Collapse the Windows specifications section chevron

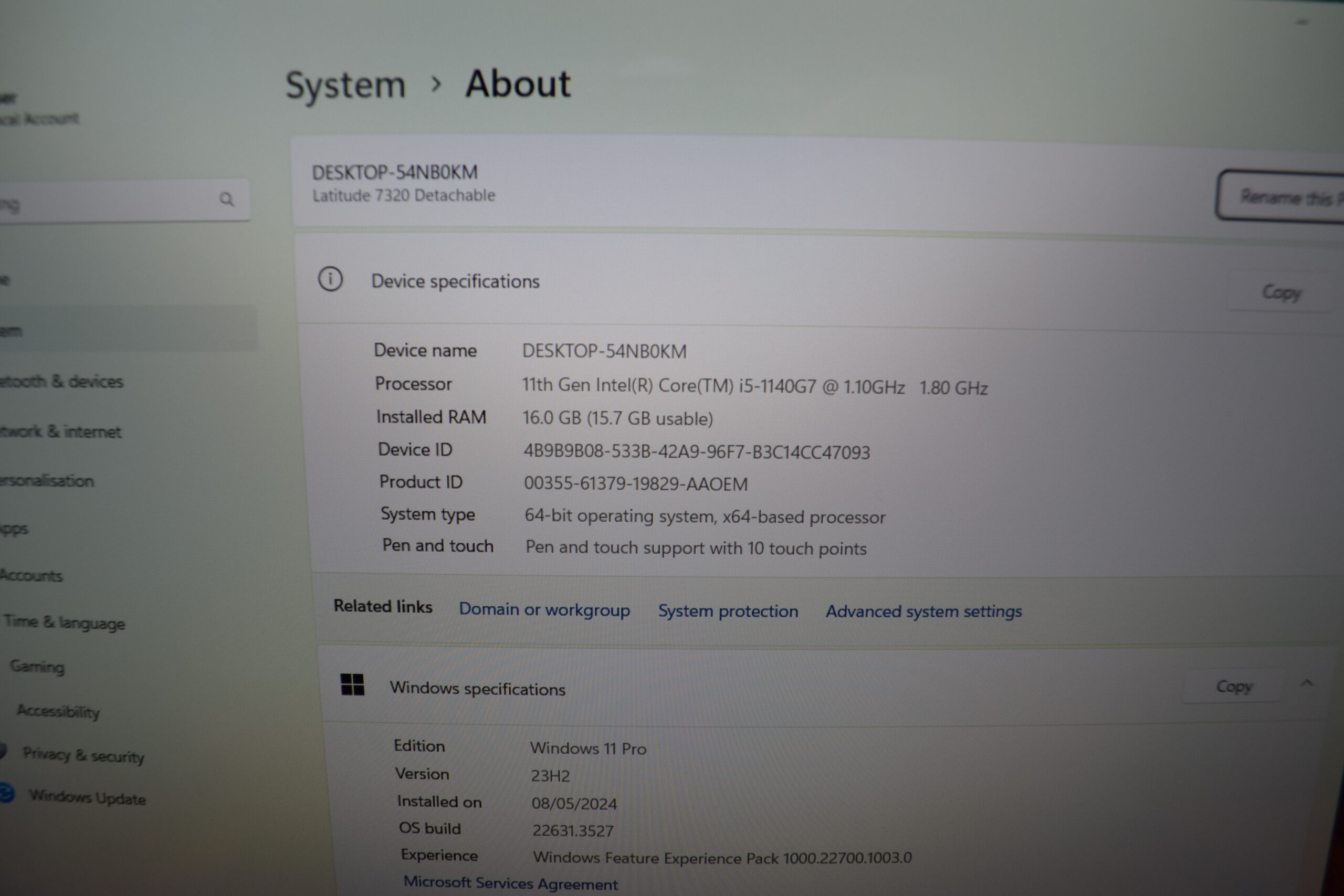1306,683
